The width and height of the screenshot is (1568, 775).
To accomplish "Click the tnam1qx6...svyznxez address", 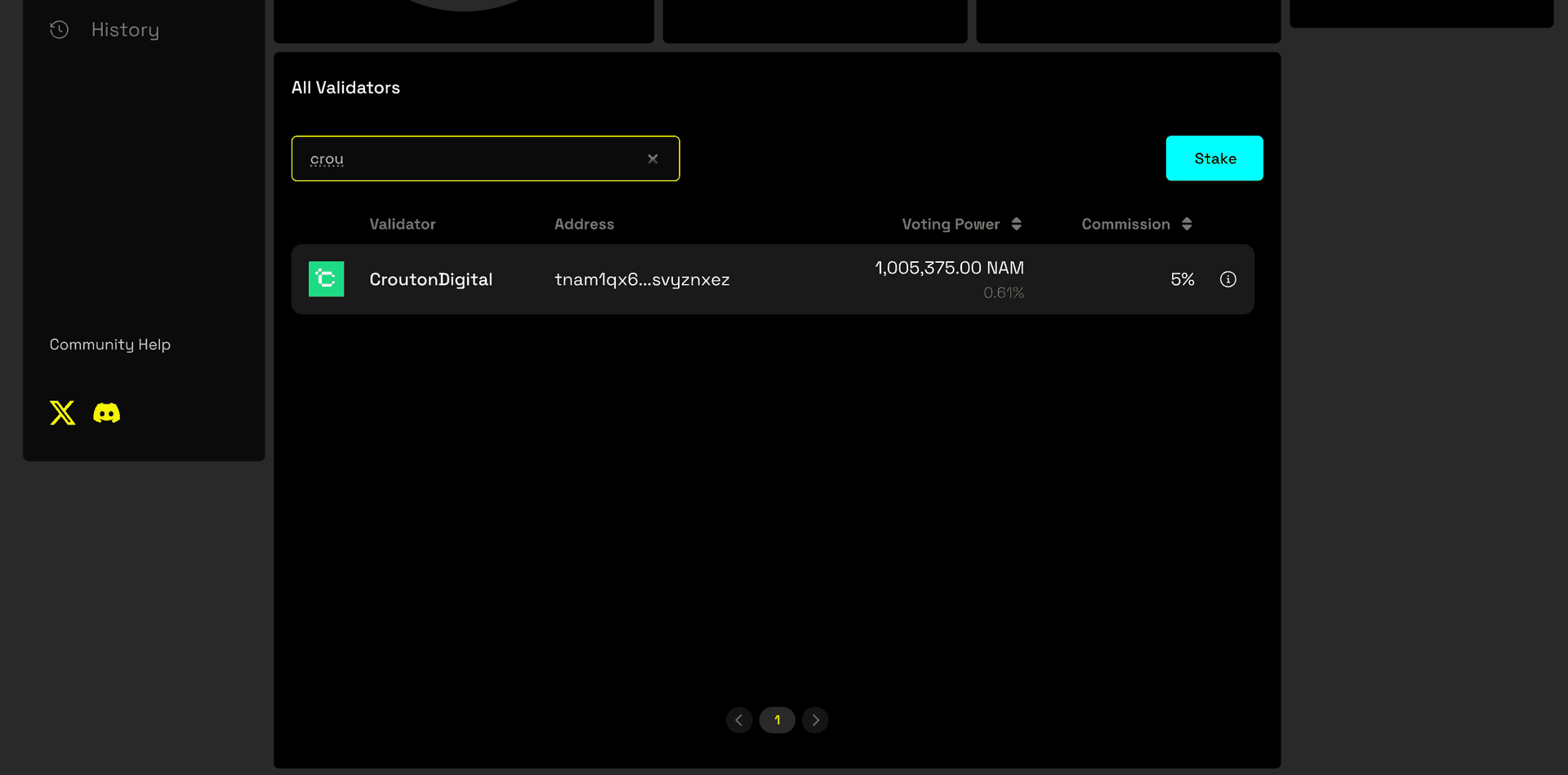I will (x=642, y=279).
